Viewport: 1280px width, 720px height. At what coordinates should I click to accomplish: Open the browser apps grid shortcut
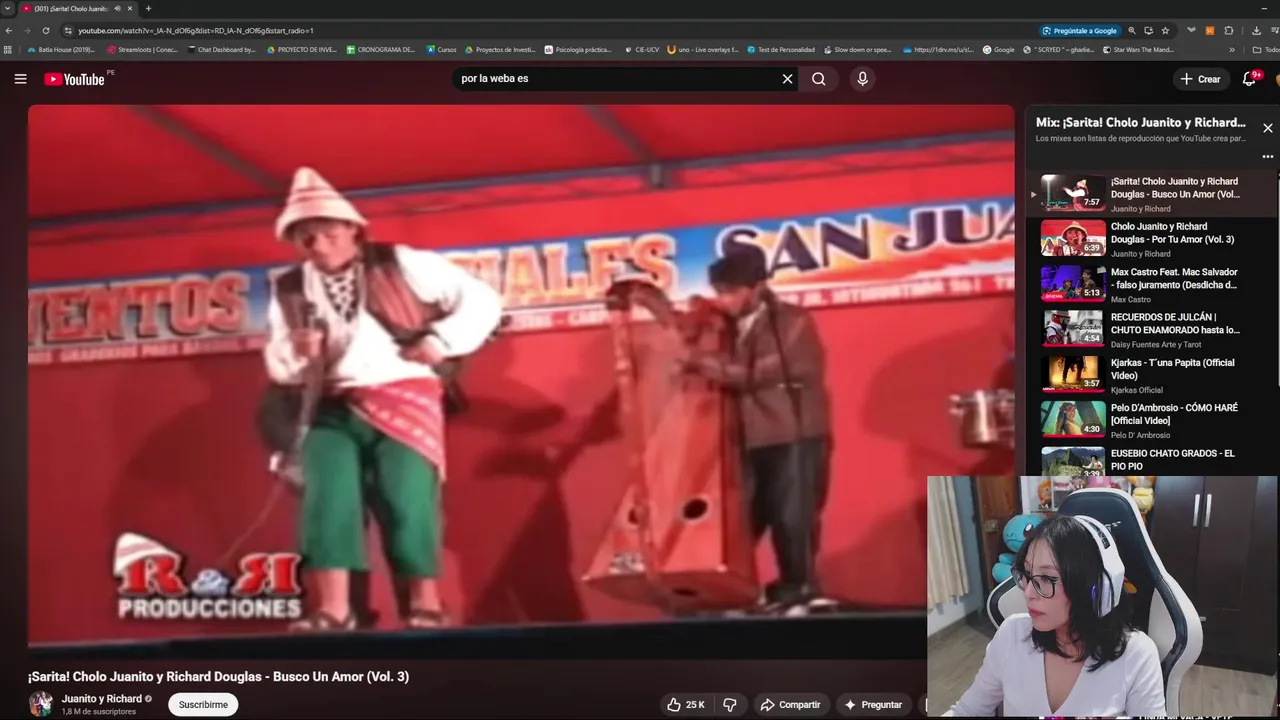(8, 49)
